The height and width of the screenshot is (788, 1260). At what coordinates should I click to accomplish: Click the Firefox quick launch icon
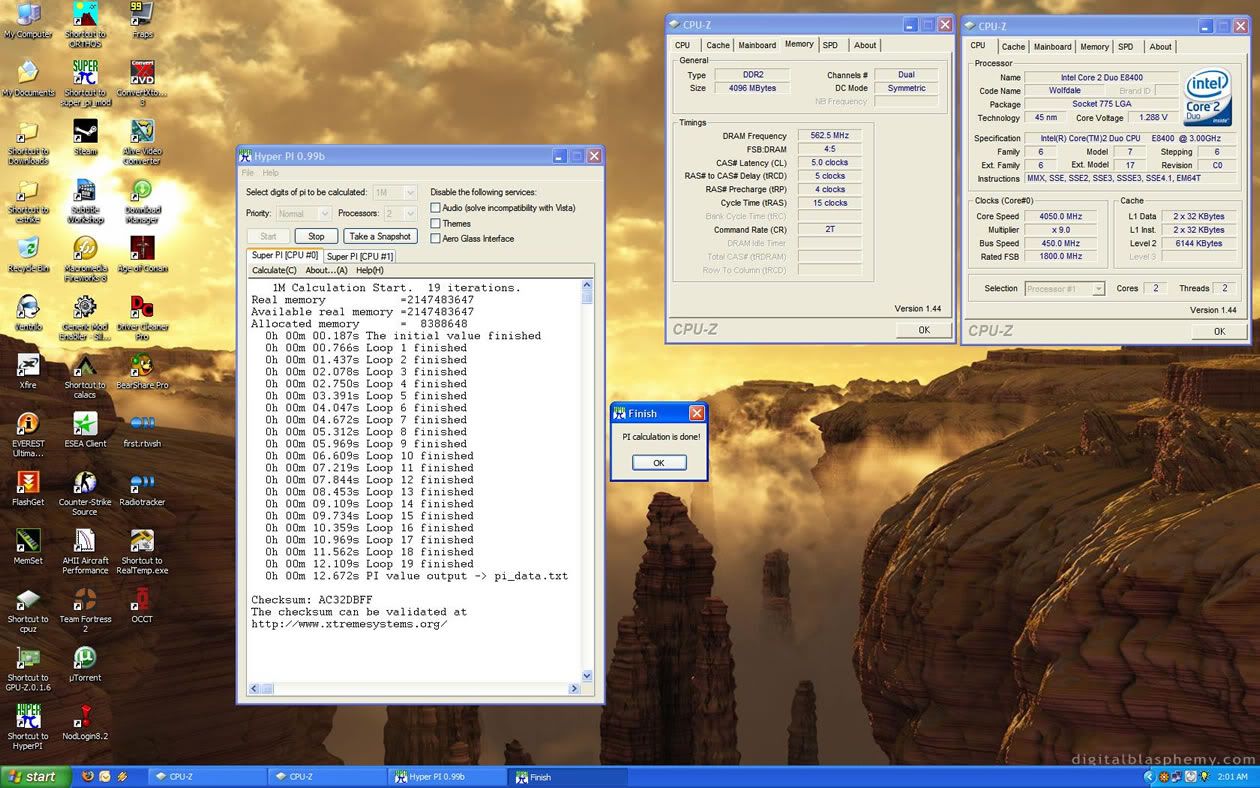(x=89, y=776)
